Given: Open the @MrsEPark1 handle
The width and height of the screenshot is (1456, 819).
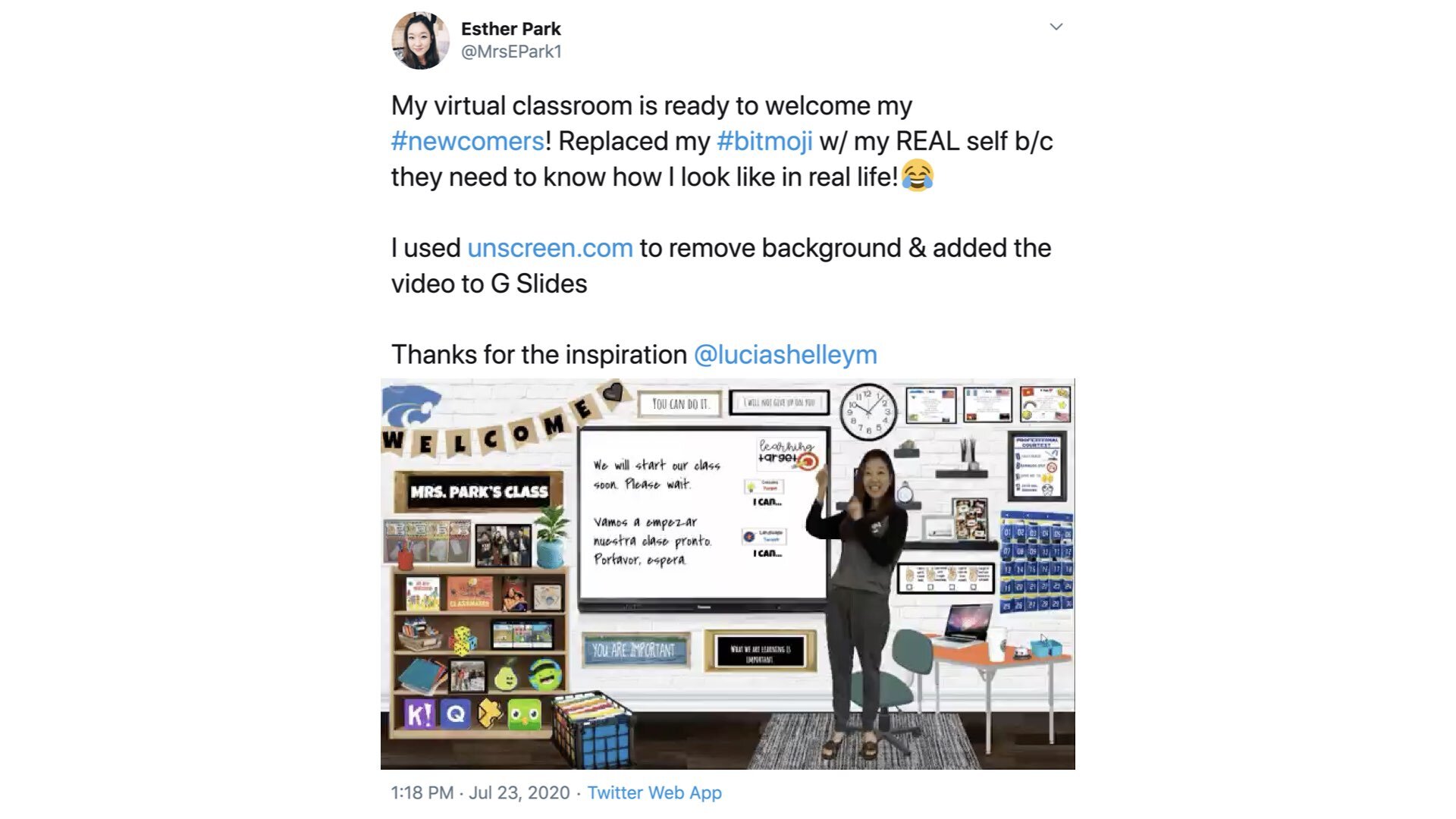Looking at the screenshot, I should coord(511,52).
